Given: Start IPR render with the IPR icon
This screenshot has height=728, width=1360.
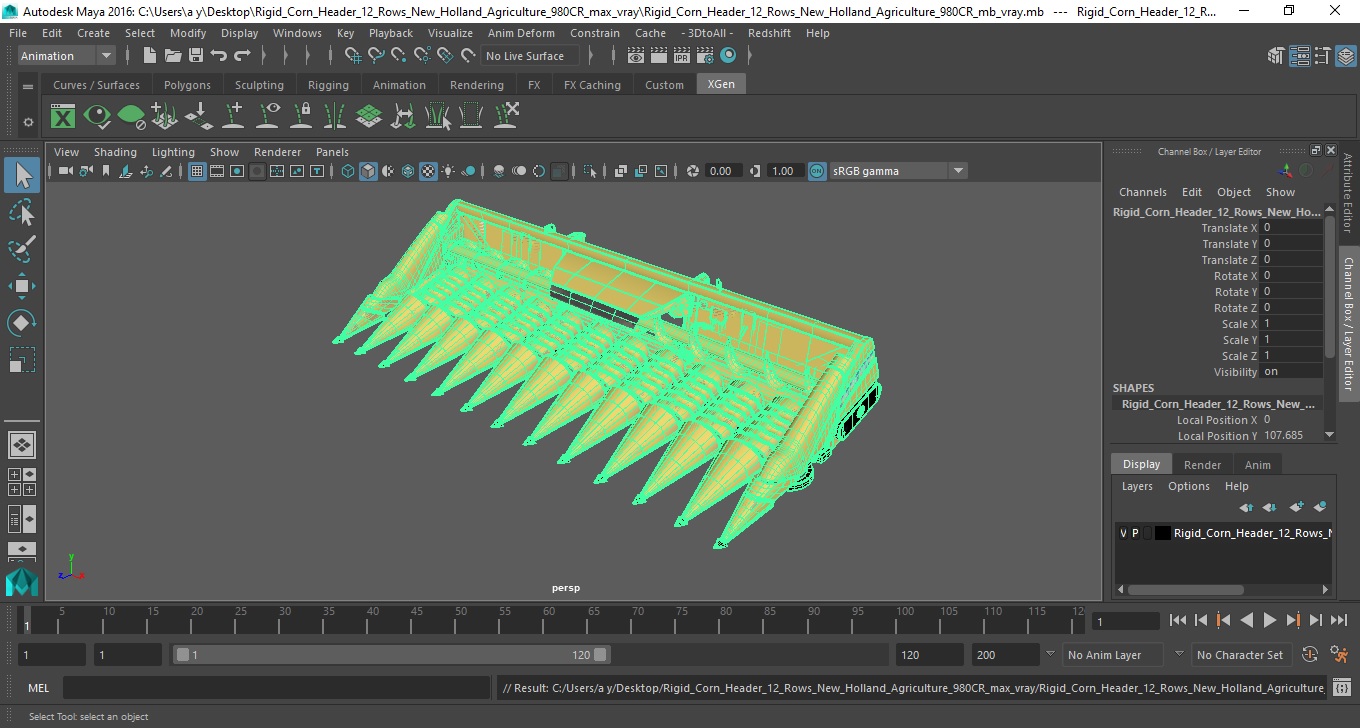Looking at the screenshot, I should click(682, 56).
